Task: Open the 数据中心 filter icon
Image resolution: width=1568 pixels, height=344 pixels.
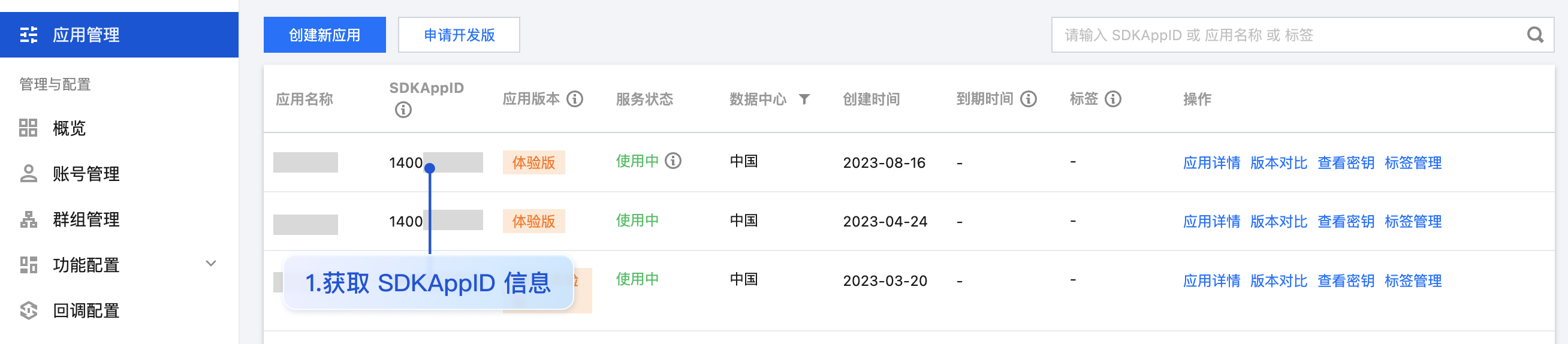Action: click(x=804, y=99)
